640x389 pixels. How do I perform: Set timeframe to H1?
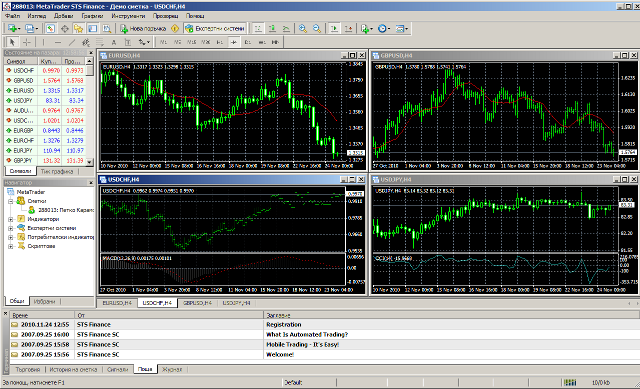coord(220,42)
